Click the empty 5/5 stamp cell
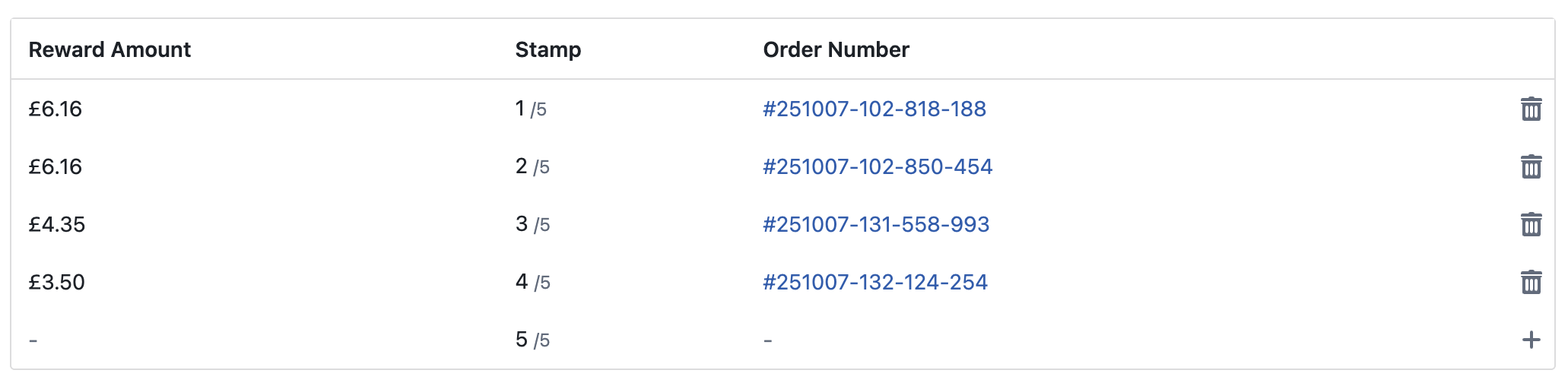1568x386 pixels. point(532,340)
